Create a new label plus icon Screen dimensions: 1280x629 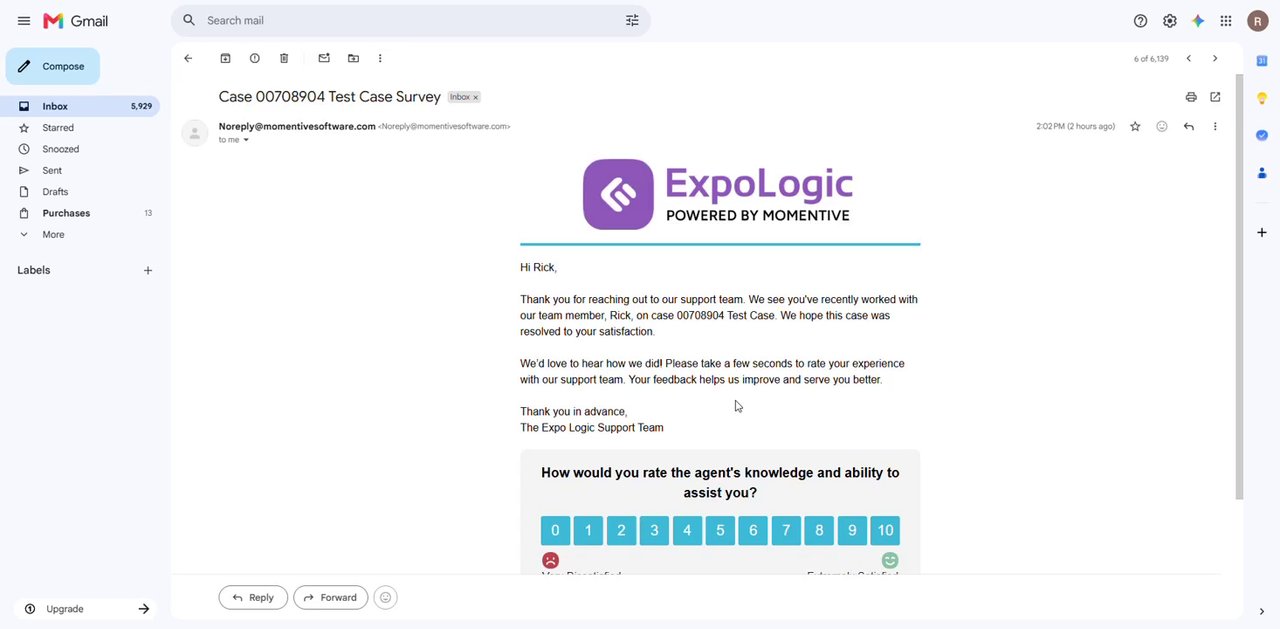point(148,270)
